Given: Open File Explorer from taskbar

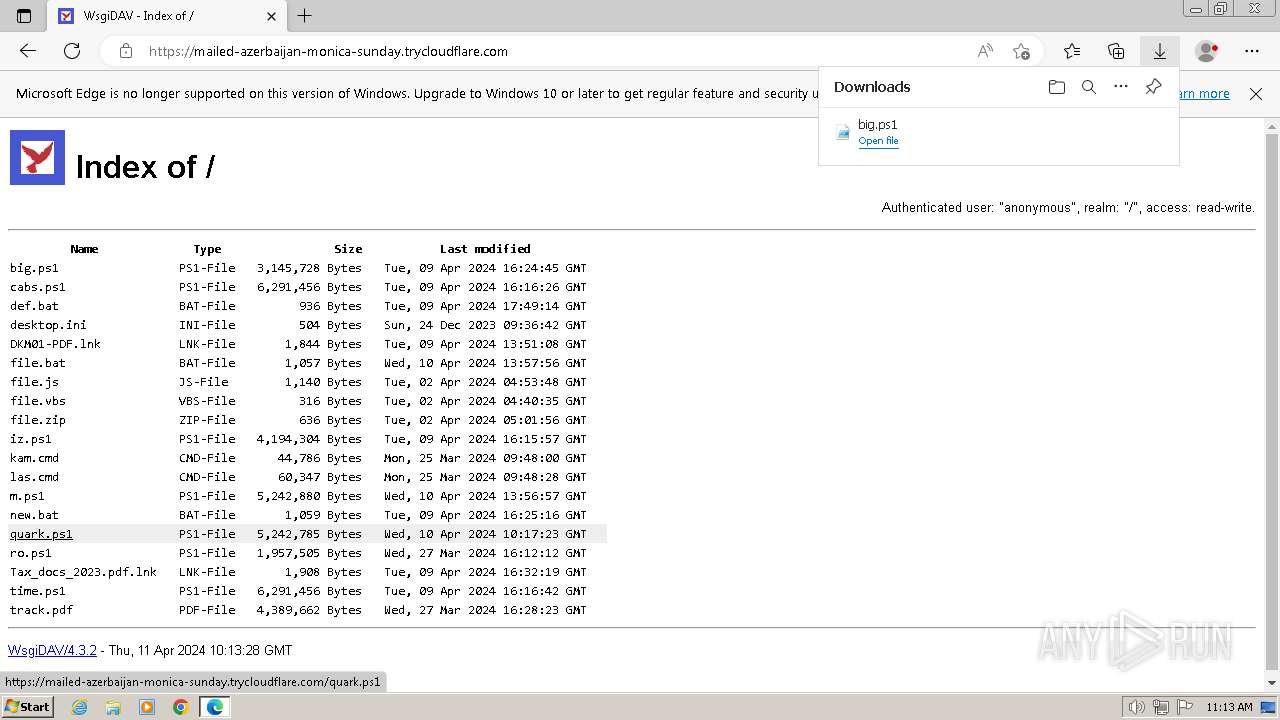Looking at the screenshot, I should coord(113,707).
